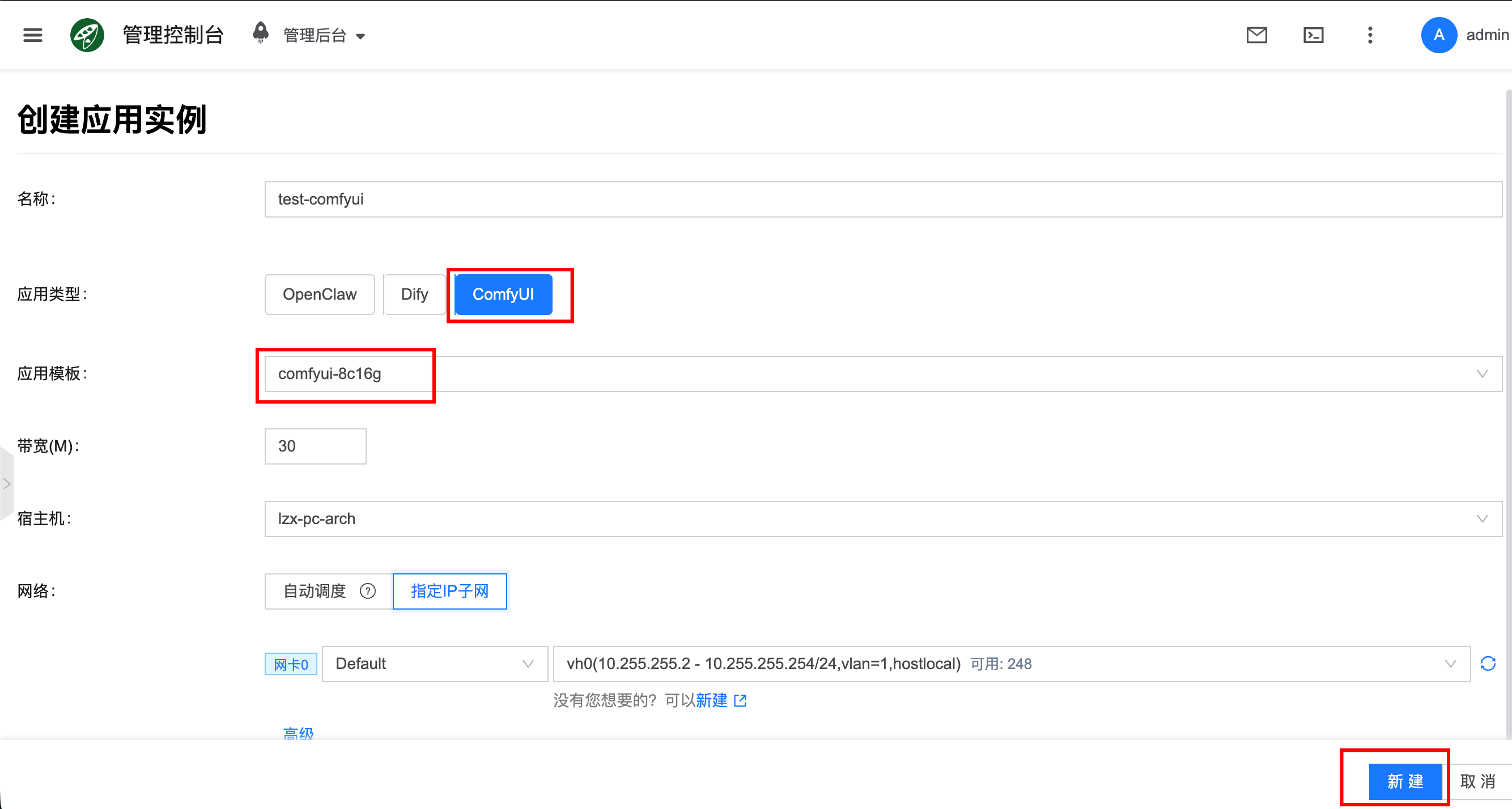Expand the Default VPC dropdown
The height and width of the screenshot is (809, 1512).
(x=434, y=663)
